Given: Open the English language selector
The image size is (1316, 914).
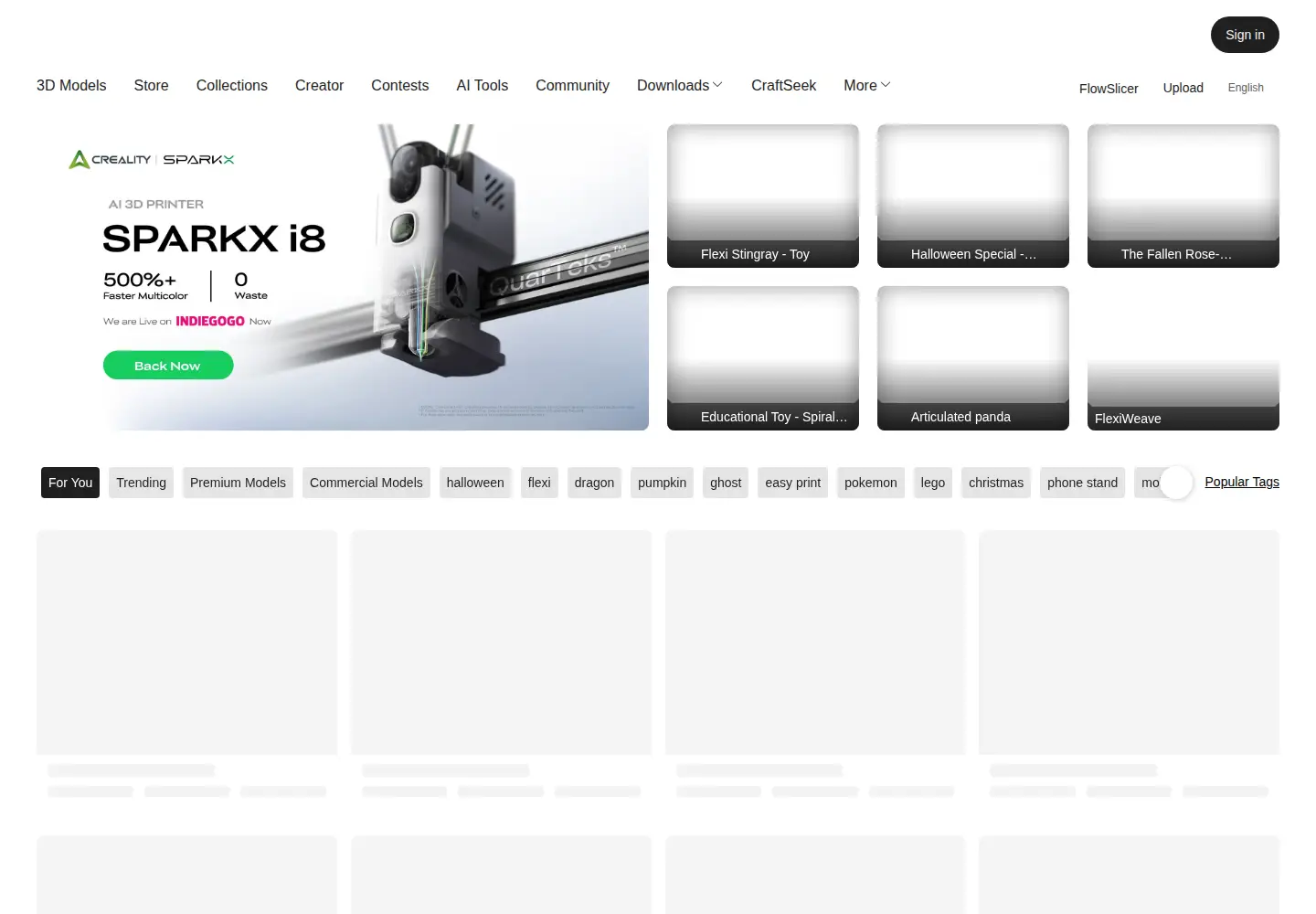Looking at the screenshot, I should click(1246, 88).
